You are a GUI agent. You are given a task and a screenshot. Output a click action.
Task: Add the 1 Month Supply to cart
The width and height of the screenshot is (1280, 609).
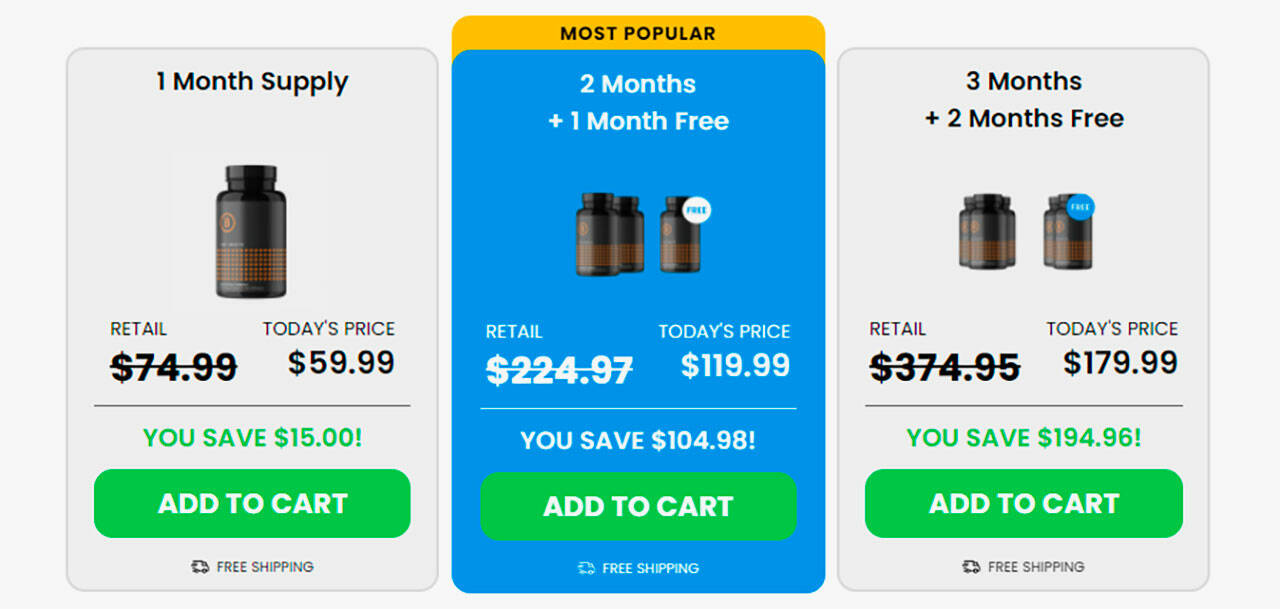[x=252, y=503]
